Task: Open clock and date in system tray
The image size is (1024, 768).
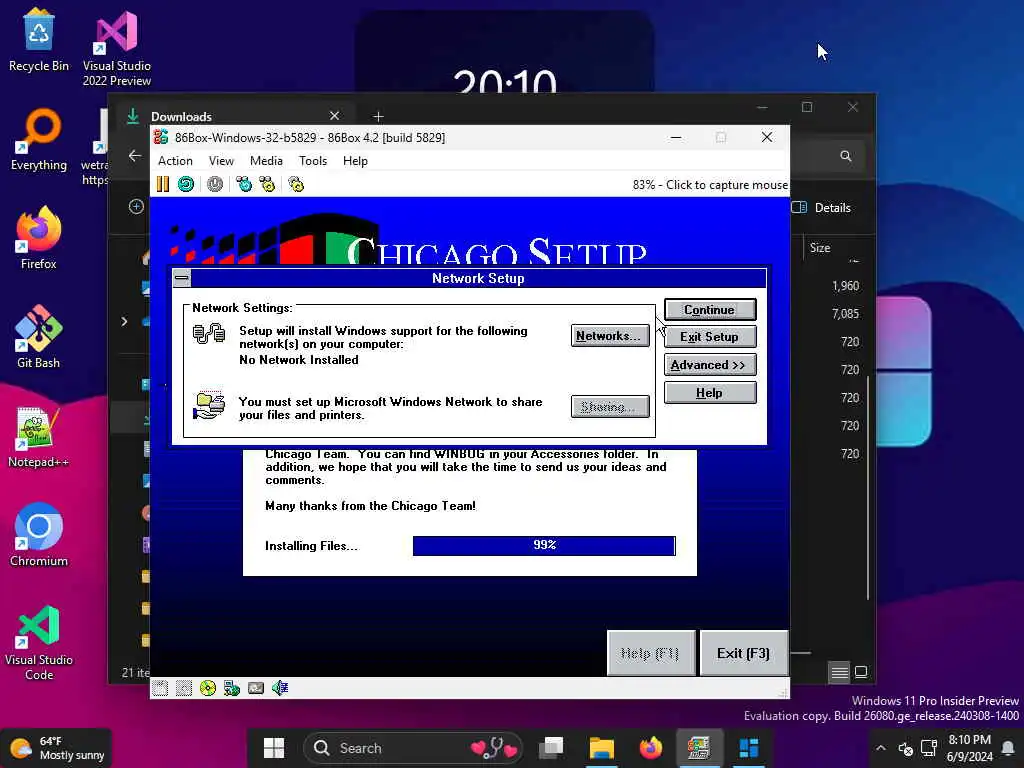Action: coord(969,748)
